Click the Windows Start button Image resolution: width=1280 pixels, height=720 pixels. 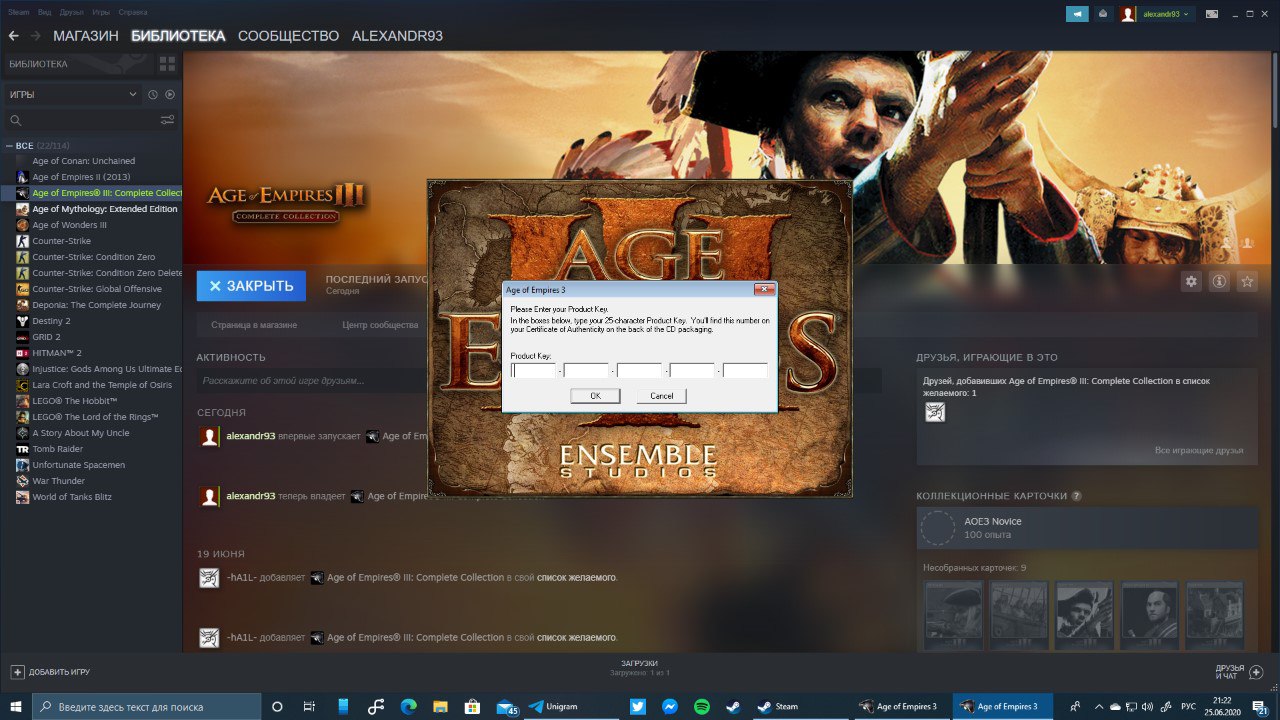(16, 706)
